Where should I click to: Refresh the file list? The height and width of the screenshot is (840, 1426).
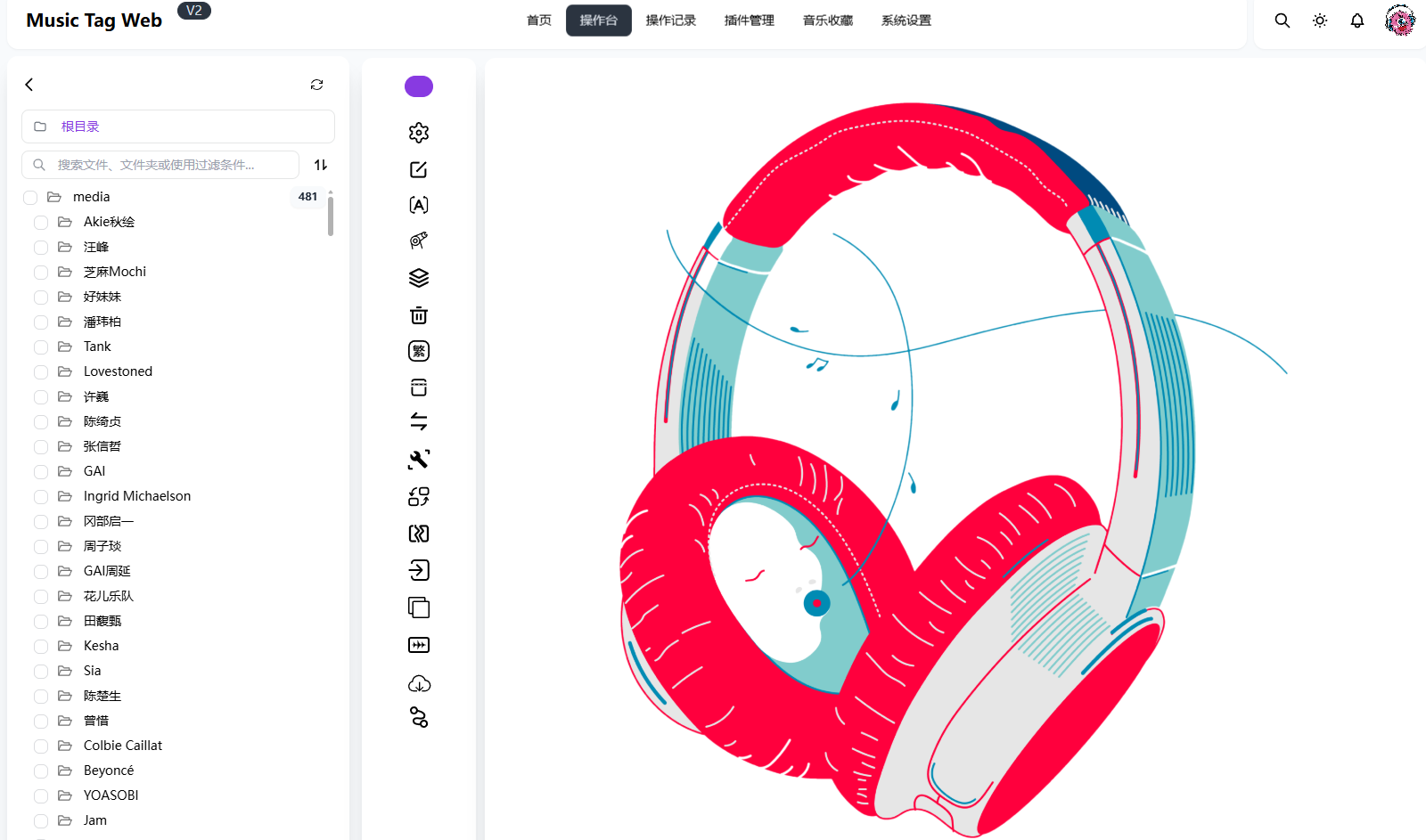coord(316,85)
